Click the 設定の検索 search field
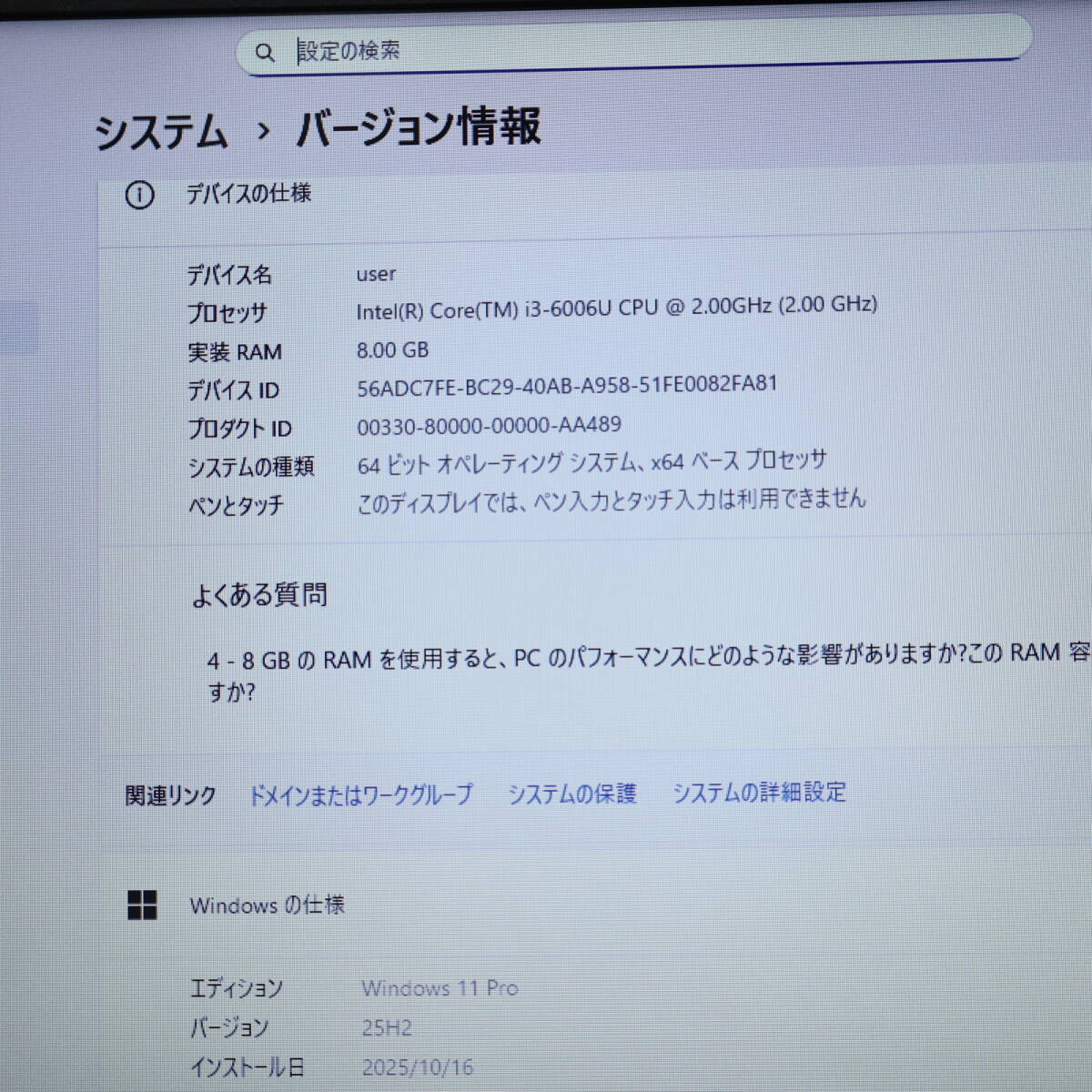 tap(637, 50)
